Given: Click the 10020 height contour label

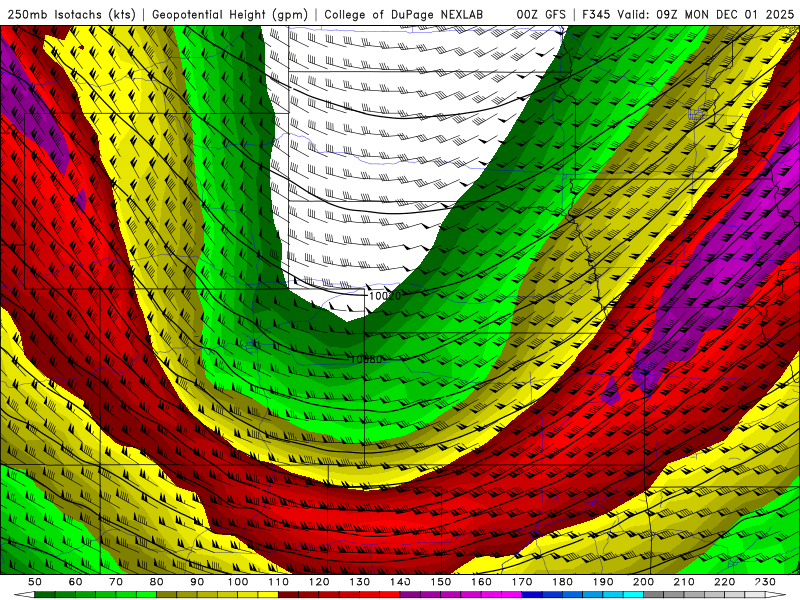Looking at the screenshot, I should click(385, 296).
